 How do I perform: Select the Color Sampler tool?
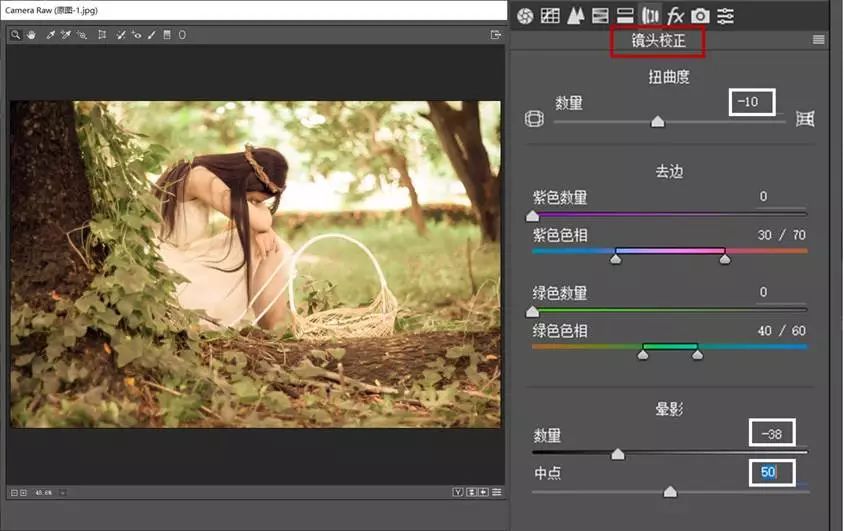point(66,35)
